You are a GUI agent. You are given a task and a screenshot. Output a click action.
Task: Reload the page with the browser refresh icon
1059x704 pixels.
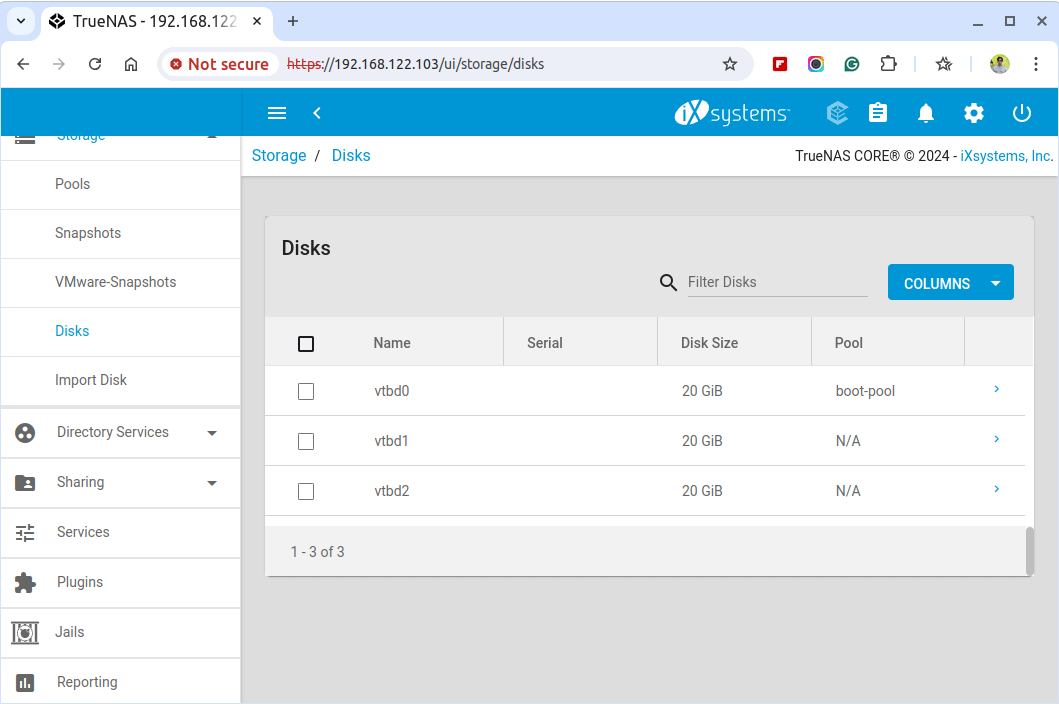pos(95,64)
